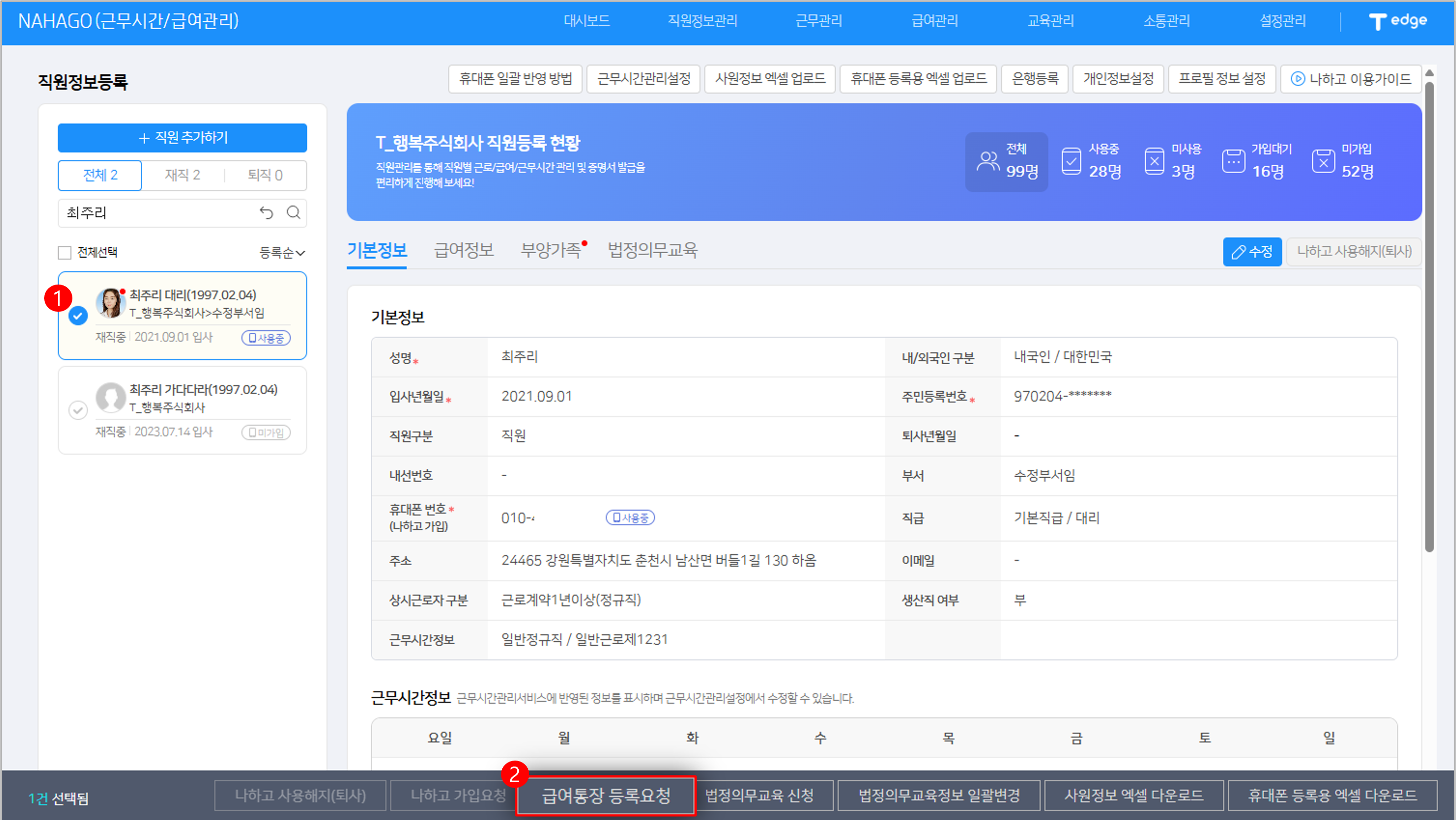Viewport: 1456px width, 820px height.
Task: Click the search magnifier icon
Action: [293, 213]
